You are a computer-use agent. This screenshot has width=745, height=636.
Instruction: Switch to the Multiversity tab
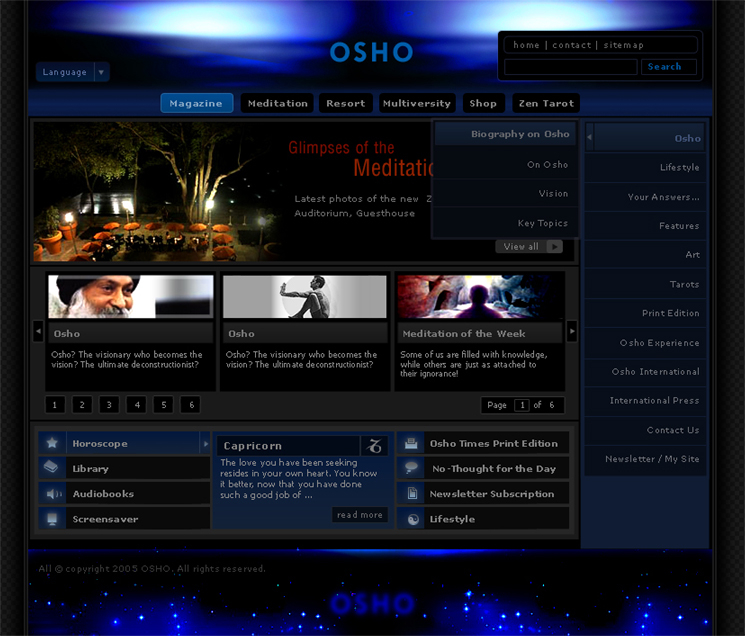(417, 103)
